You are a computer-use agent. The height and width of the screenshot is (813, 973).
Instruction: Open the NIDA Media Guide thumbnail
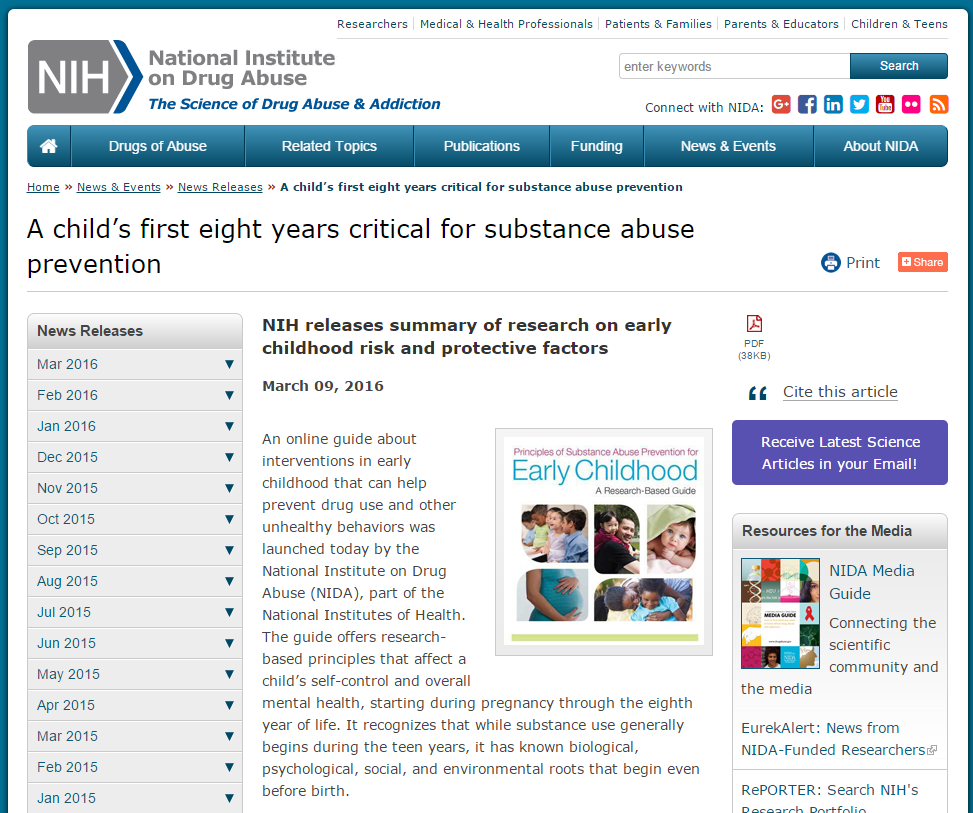click(780, 613)
